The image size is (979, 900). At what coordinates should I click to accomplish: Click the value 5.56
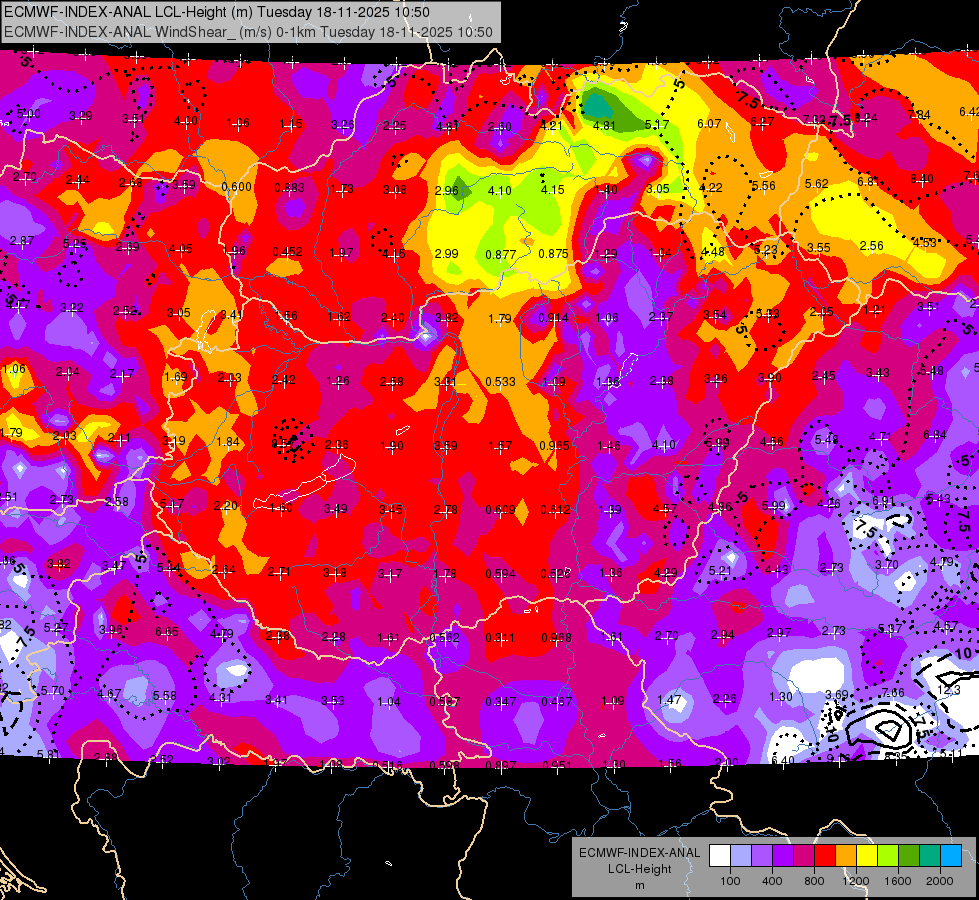pyautogui.click(x=764, y=185)
